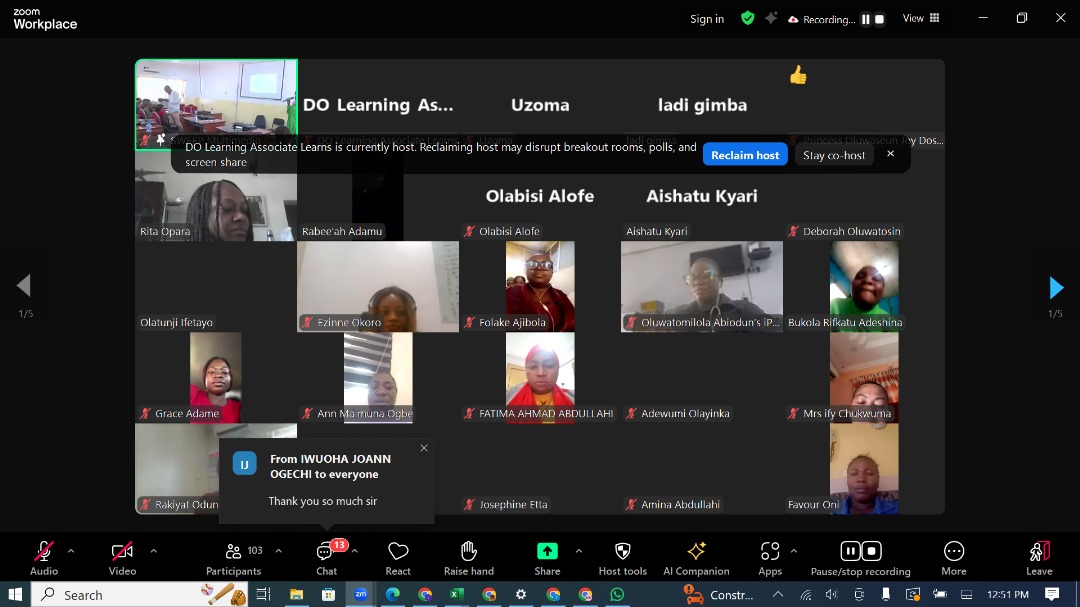Dismiss the chat message popup
Screen dimensions: 1080x607
(424, 448)
